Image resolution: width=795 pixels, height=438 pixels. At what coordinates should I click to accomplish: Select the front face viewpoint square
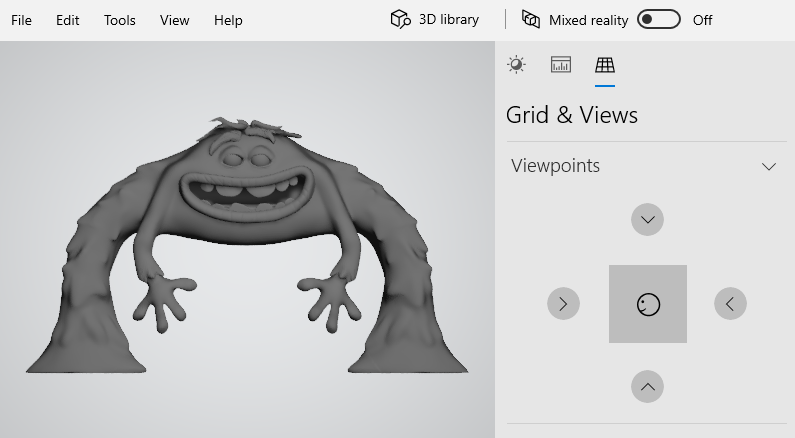[x=648, y=304]
